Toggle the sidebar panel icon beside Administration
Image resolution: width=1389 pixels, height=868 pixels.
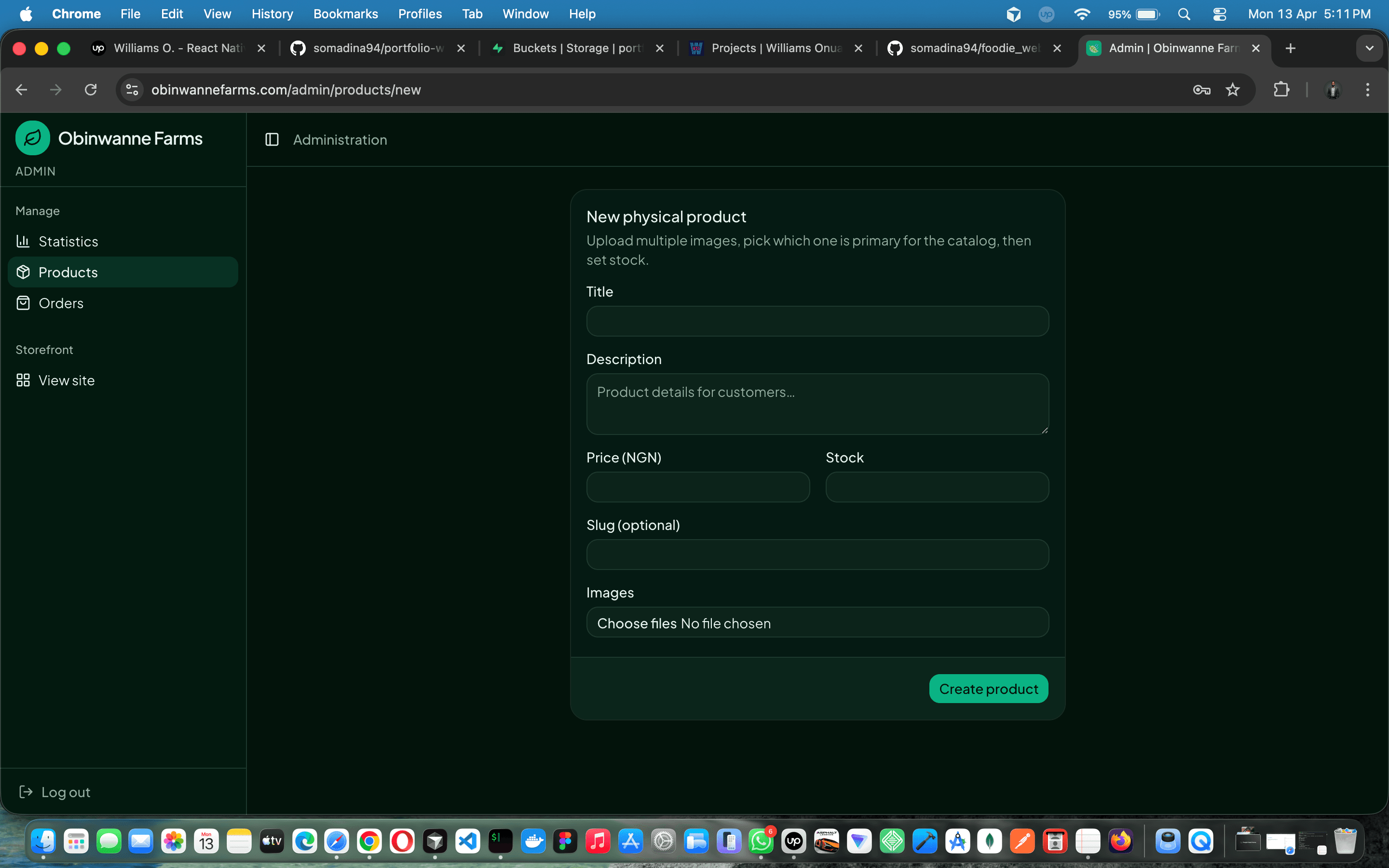click(272, 139)
